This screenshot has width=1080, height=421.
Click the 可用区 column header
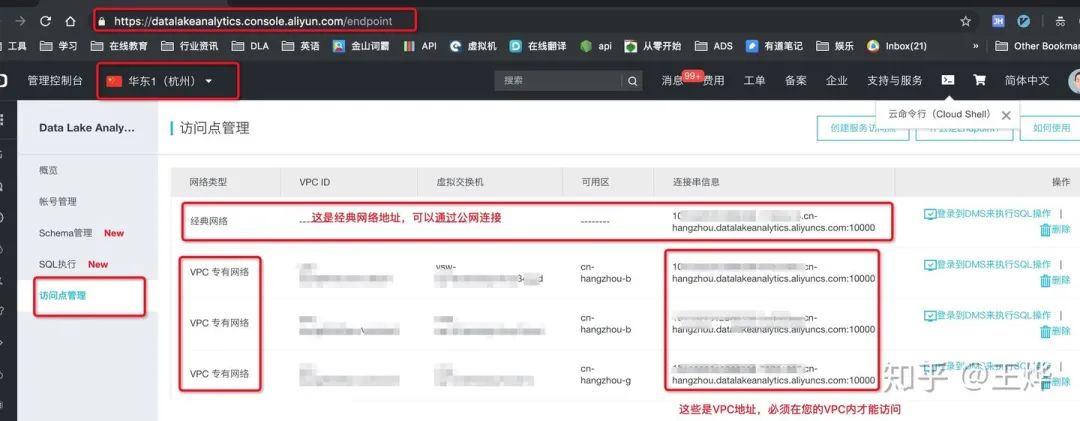pyautogui.click(x=595, y=183)
